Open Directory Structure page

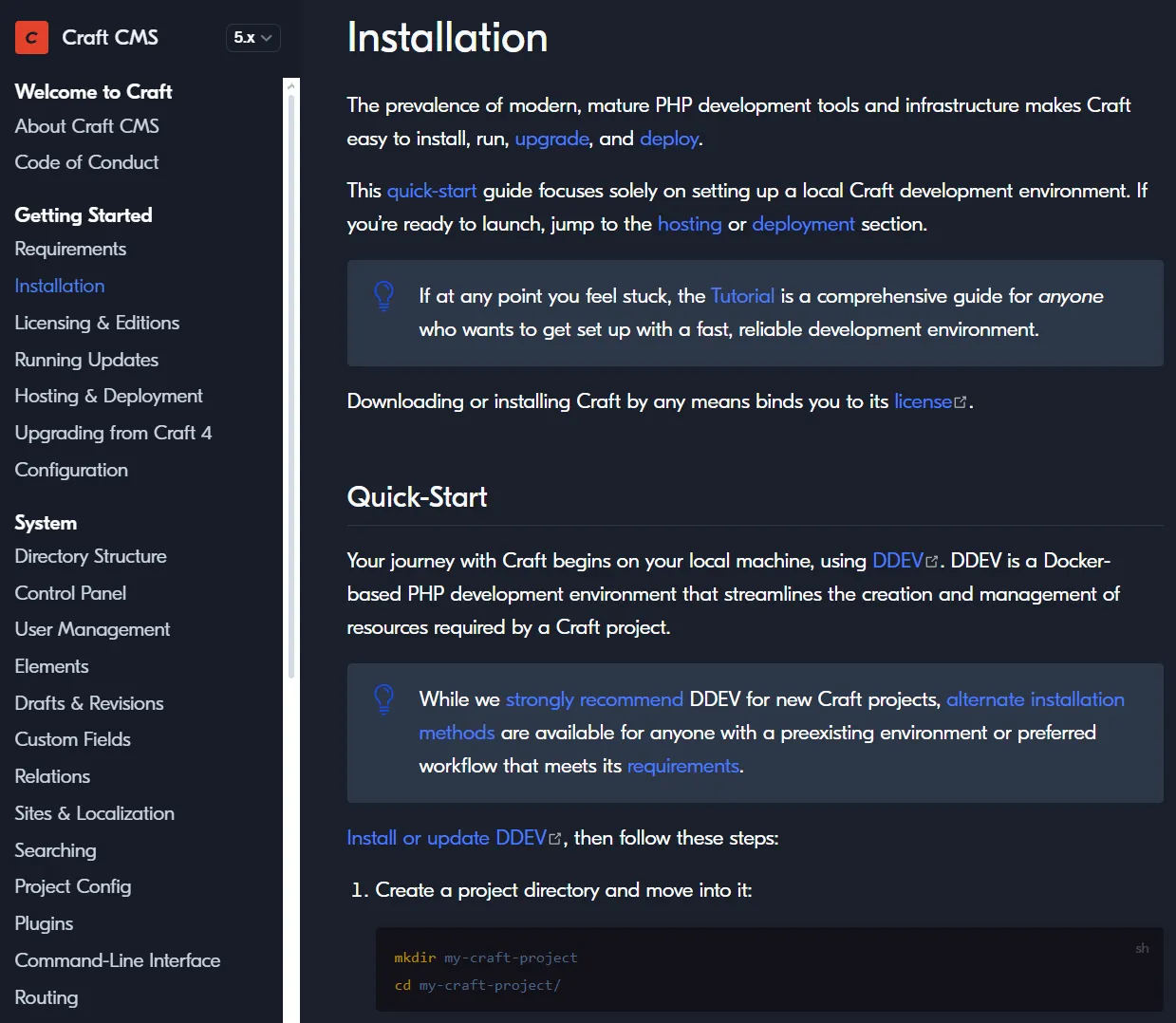(x=91, y=556)
